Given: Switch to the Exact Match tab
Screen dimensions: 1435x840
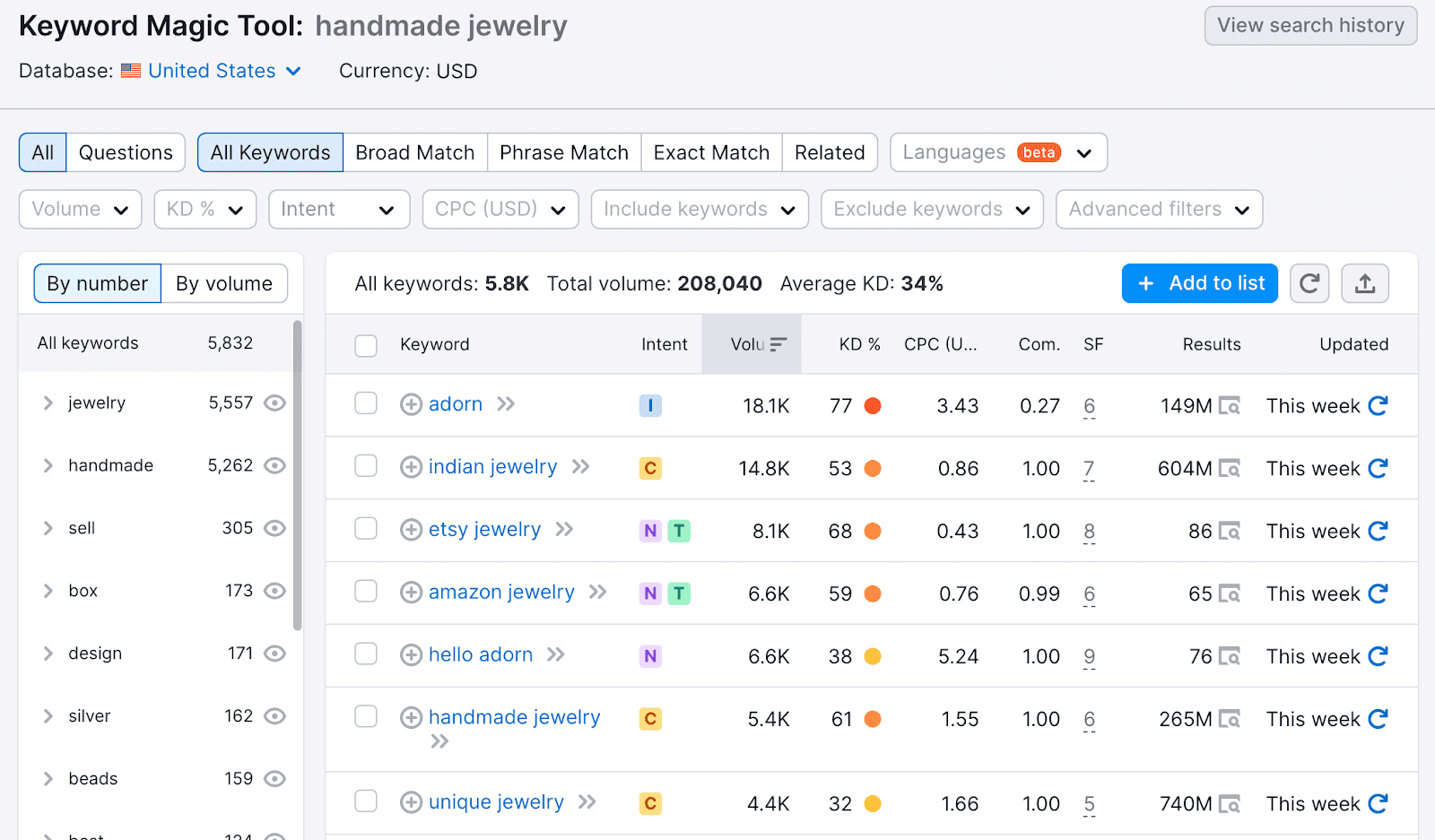Looking at the screenshot, I should [x=711, y=152].
